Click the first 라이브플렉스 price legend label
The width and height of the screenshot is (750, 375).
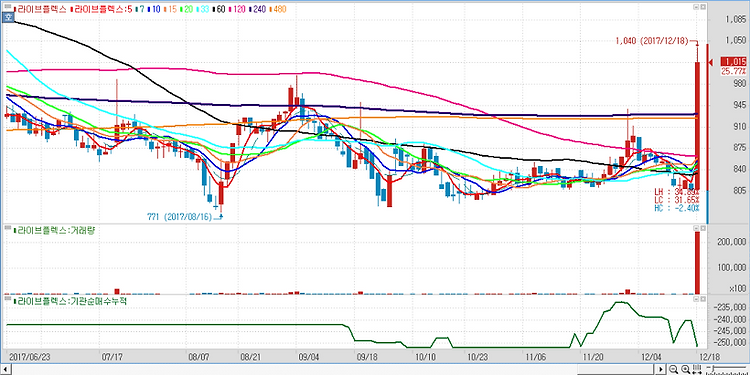point(40,9)
